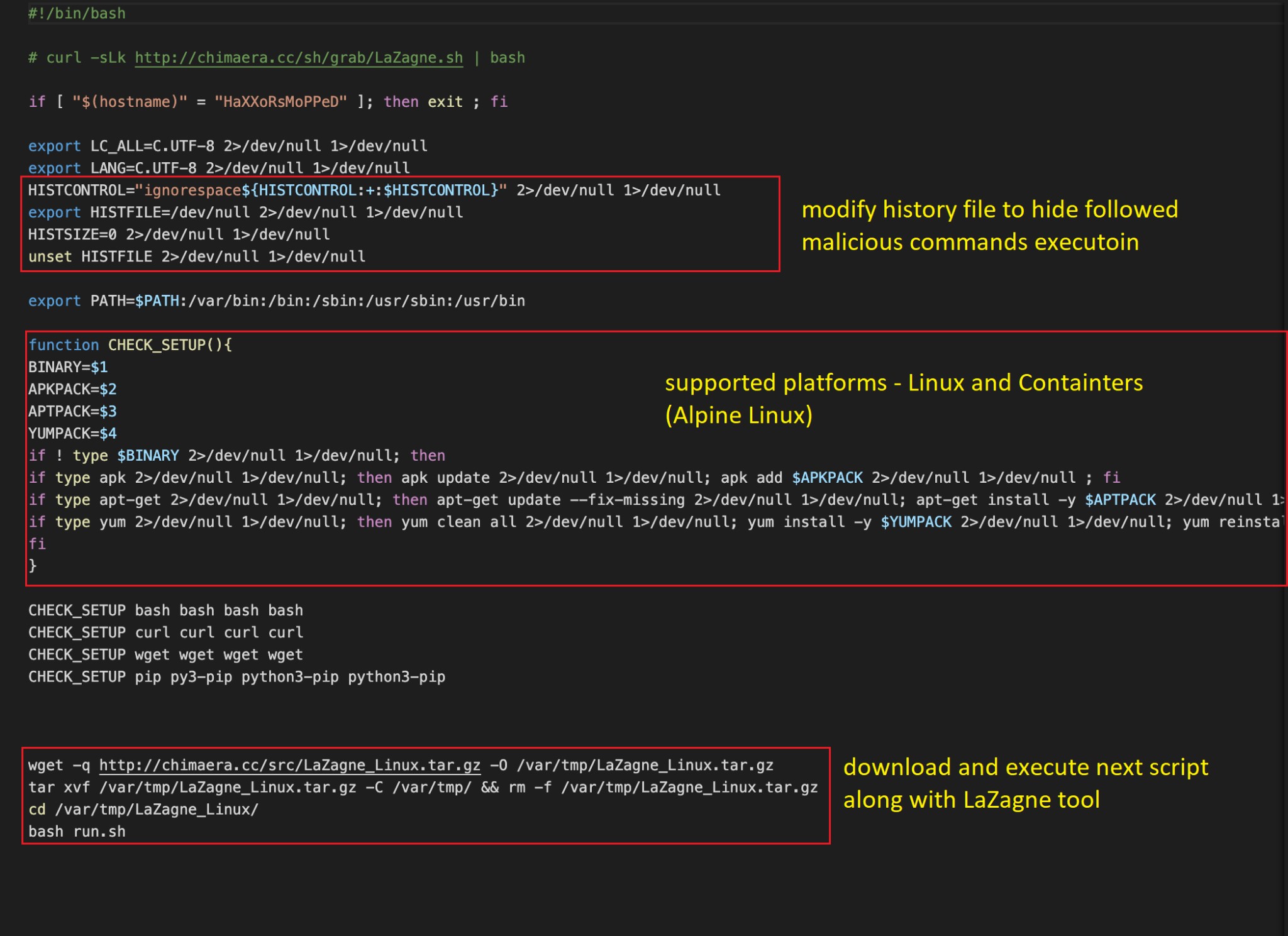Click the 'download and execute next script' annotation

pos(1025,783)
